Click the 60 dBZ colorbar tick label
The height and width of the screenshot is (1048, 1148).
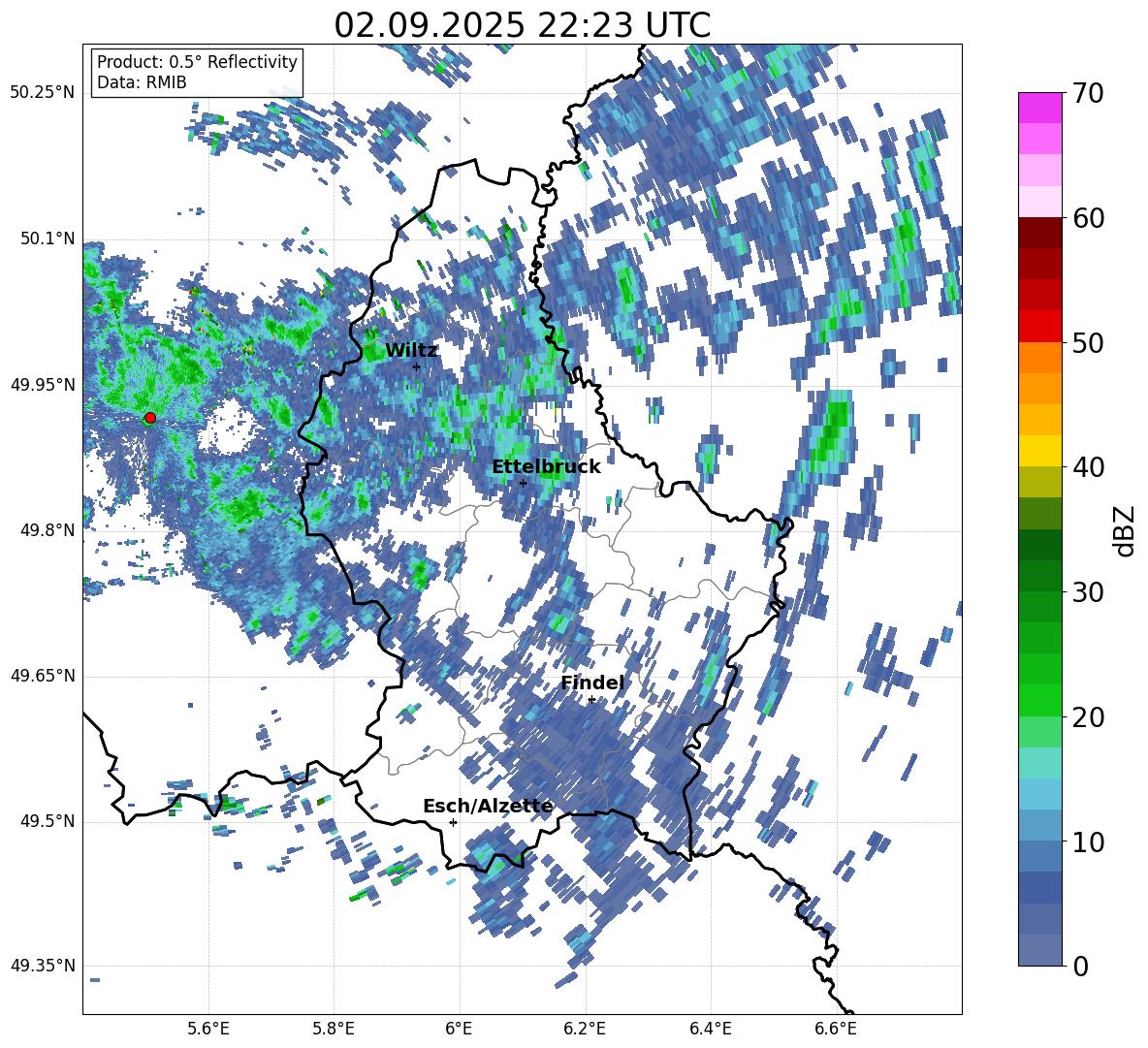point(1087,218)
